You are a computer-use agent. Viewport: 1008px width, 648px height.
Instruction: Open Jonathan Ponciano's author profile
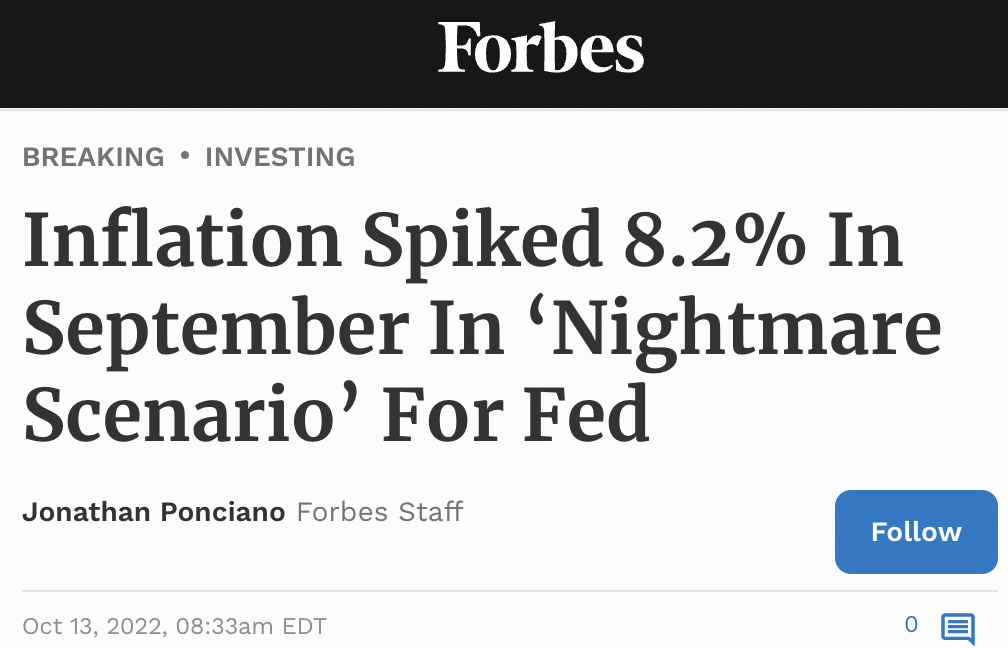coord(155,512)
